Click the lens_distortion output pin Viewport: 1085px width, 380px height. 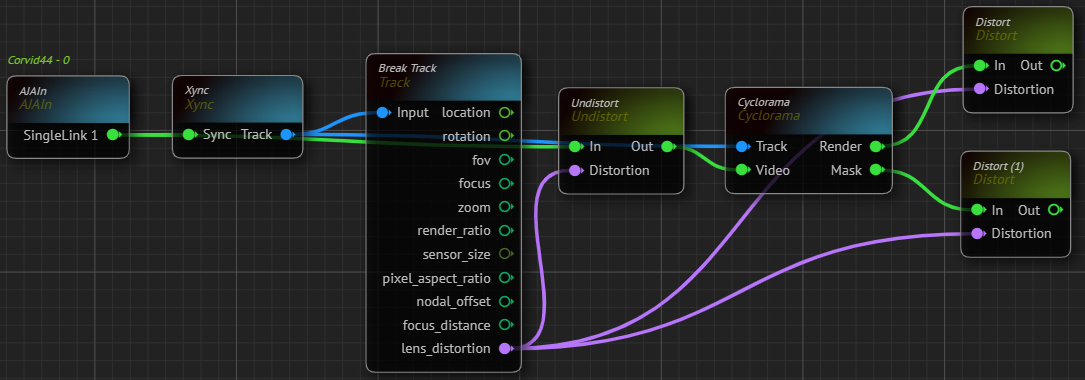[x=504, y=349]
